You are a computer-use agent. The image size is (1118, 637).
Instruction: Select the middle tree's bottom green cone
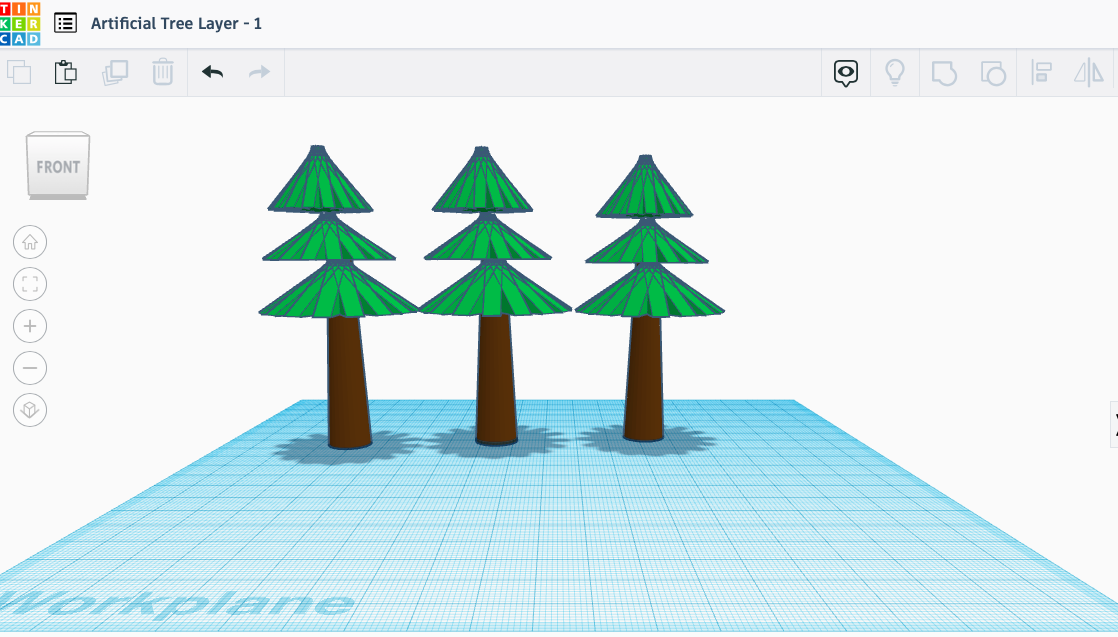click(496, 290)
